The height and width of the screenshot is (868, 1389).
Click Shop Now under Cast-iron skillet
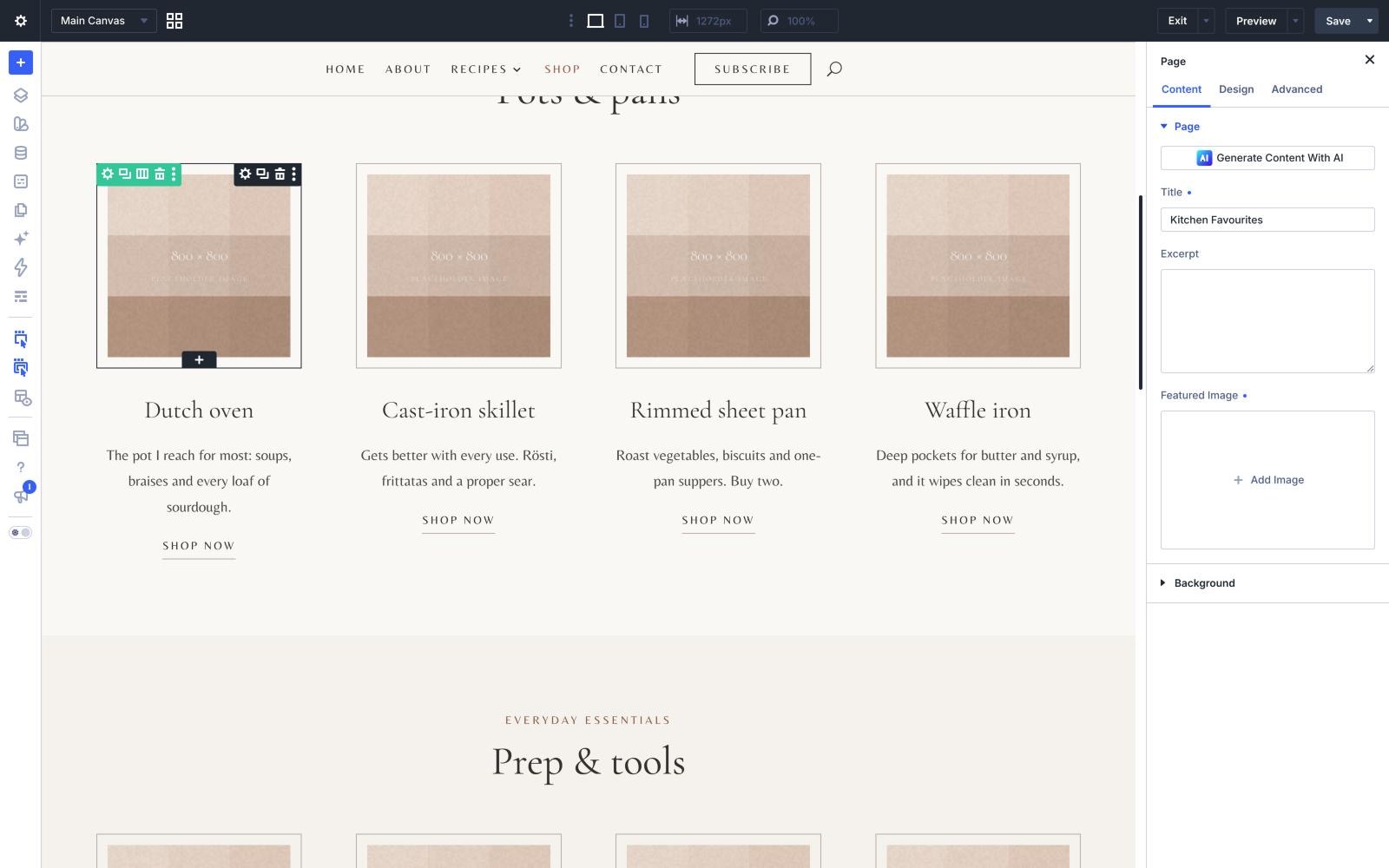[458, 520]
